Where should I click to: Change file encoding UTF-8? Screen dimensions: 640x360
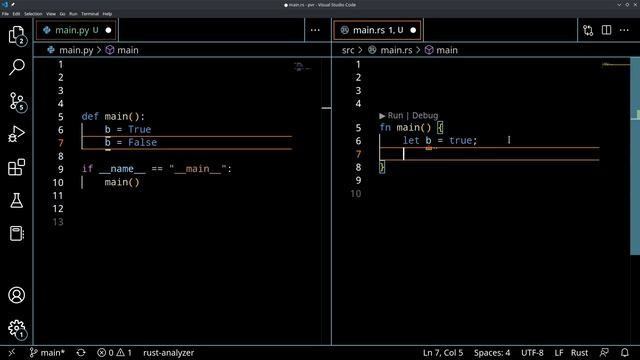[532, 353]
